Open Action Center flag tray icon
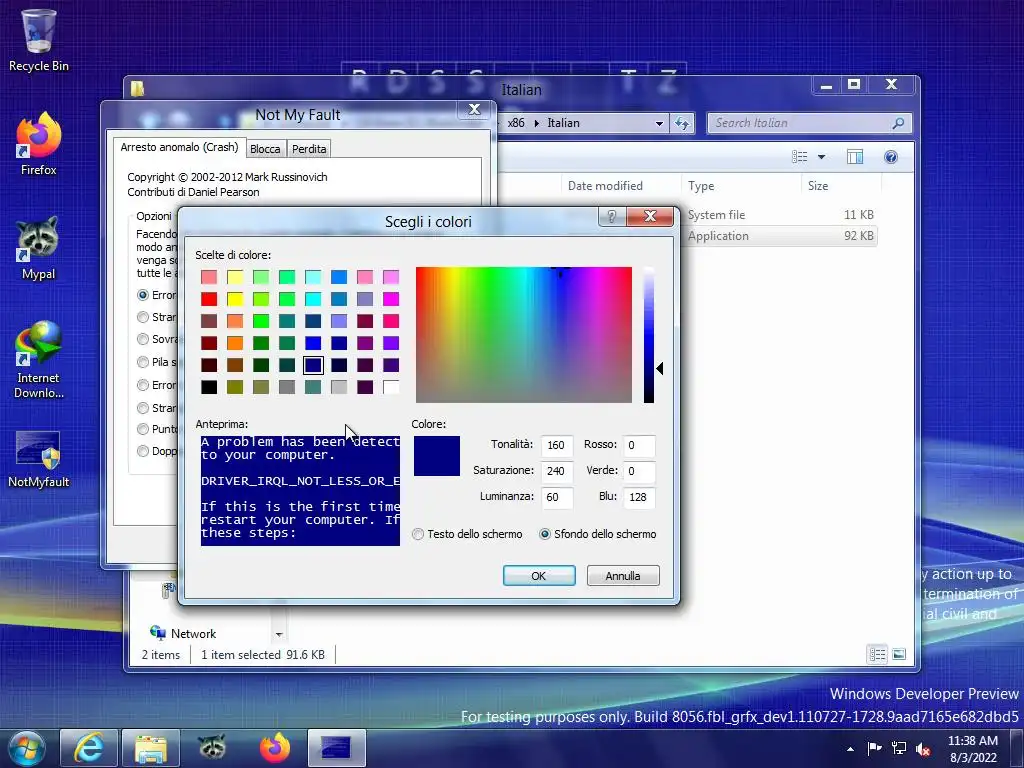The width and height of the screenshot is (1024, 768). 874,748
